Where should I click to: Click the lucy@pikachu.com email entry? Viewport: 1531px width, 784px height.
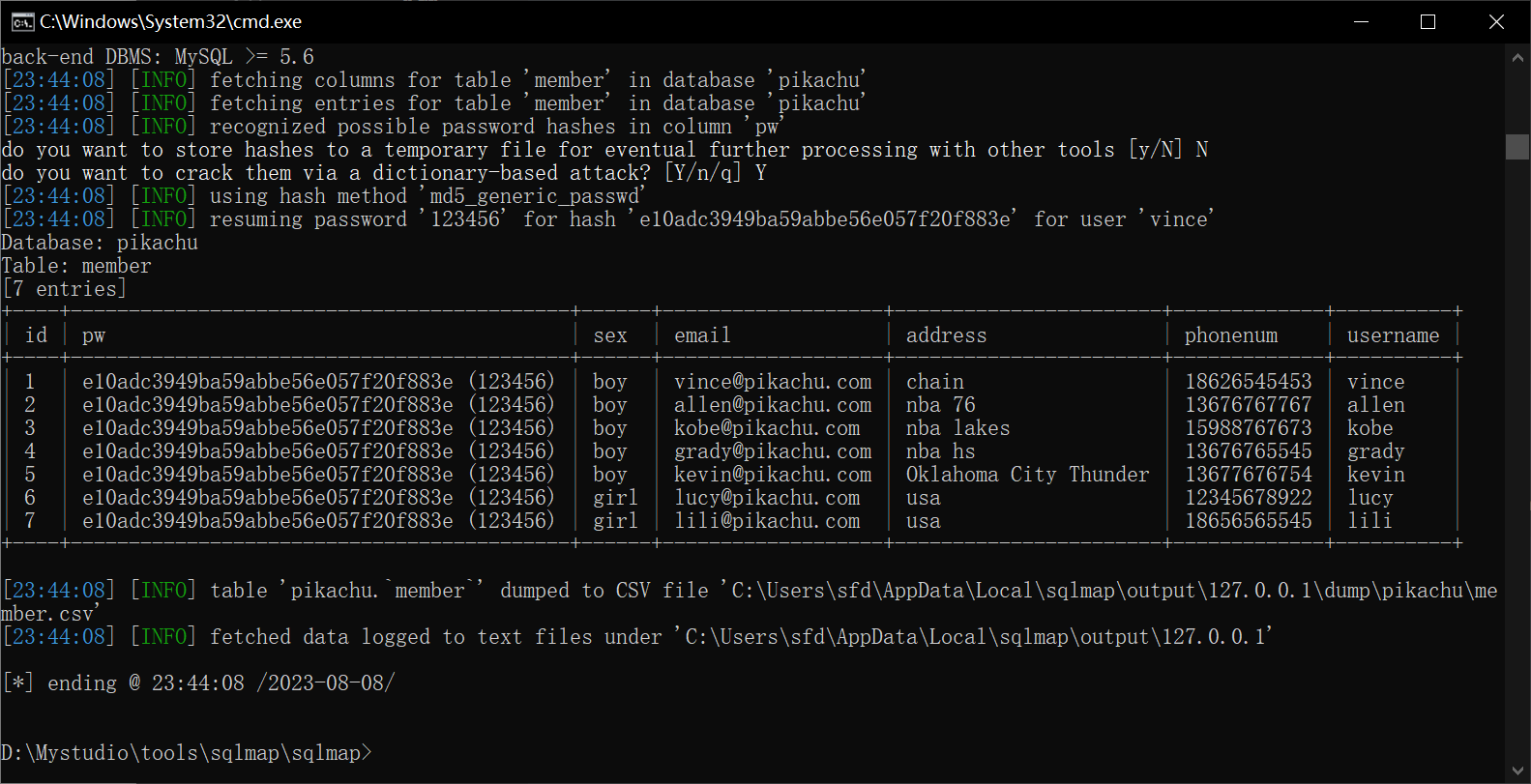point(766,498)
